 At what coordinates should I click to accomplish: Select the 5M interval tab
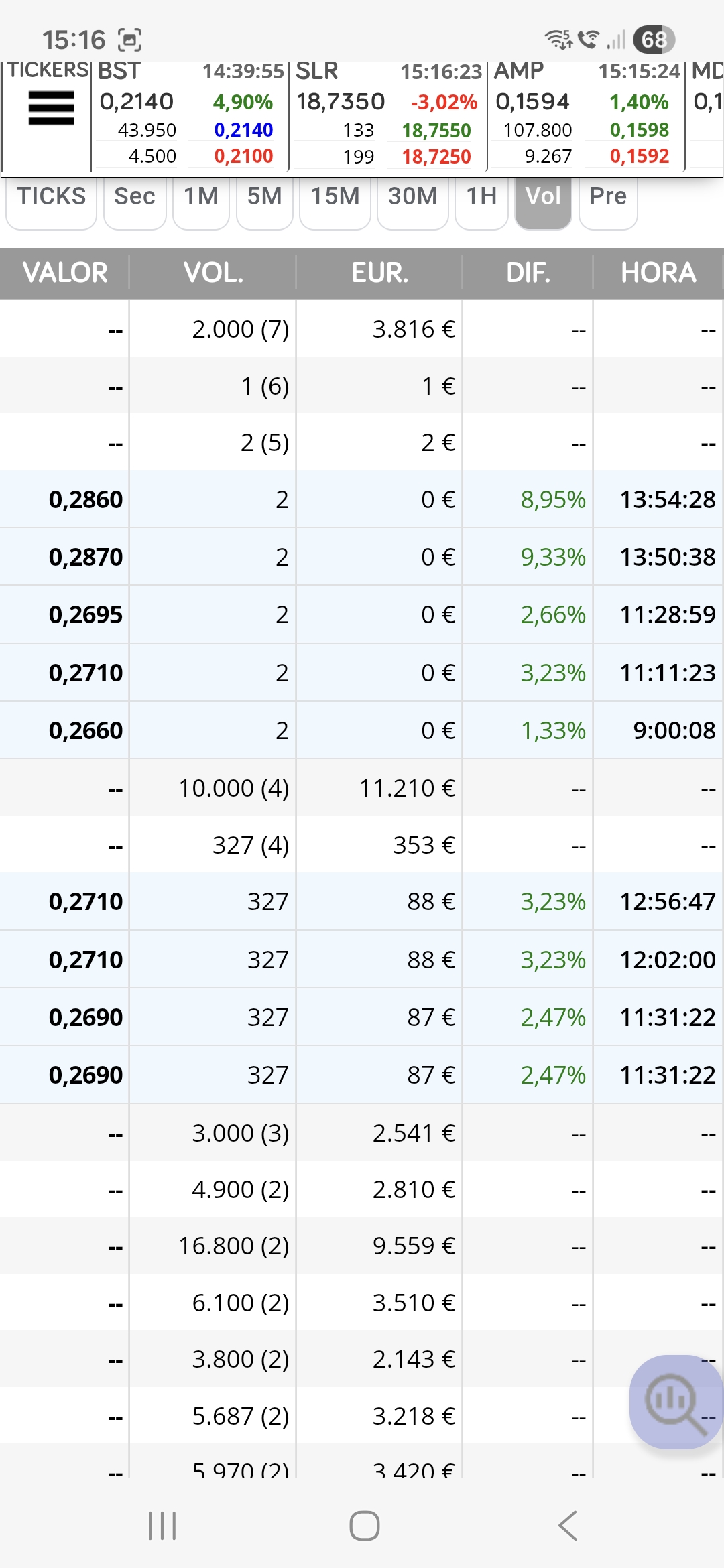click(264, 197)
